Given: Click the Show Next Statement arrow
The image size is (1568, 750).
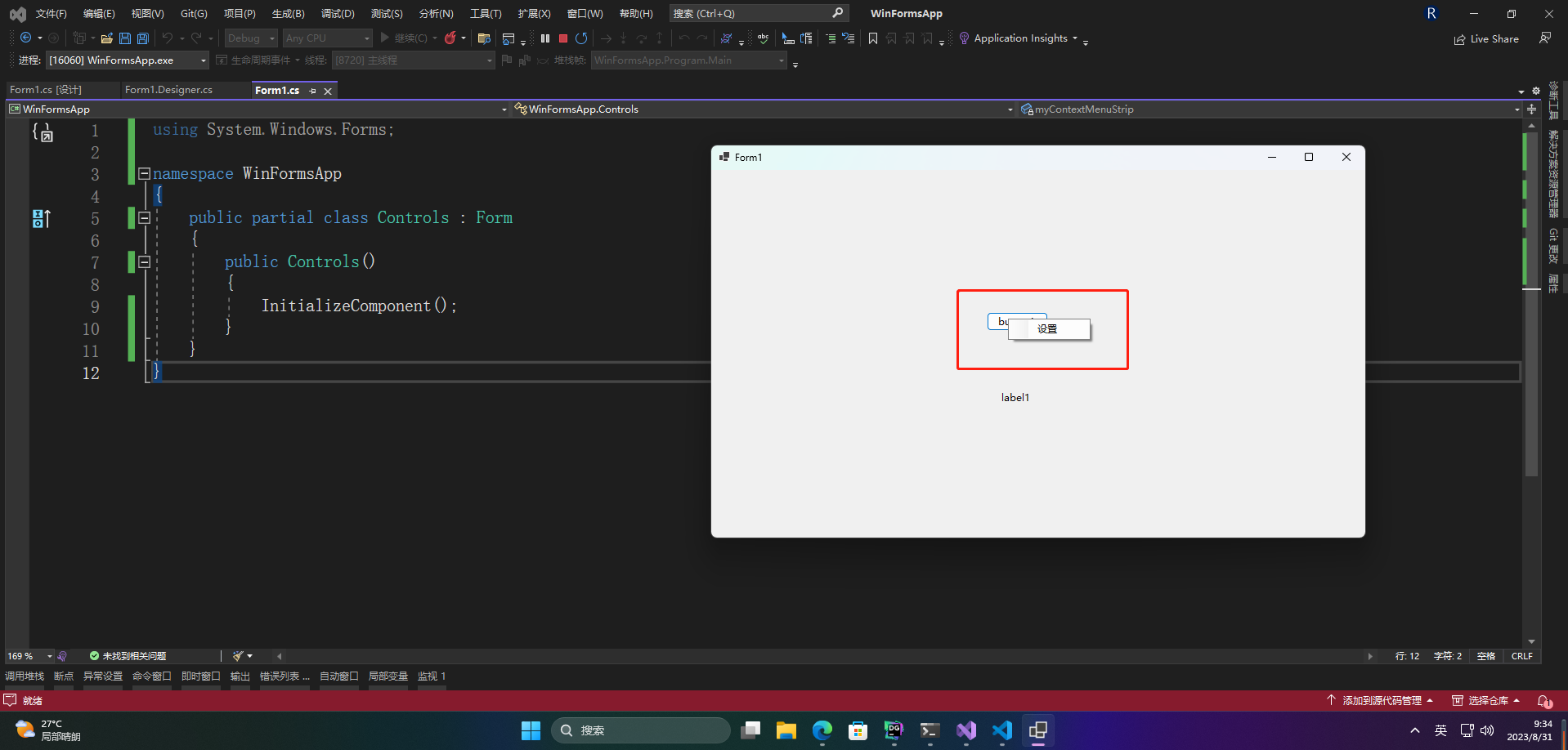Looking at the screenshot, I should tap(606, 38).
